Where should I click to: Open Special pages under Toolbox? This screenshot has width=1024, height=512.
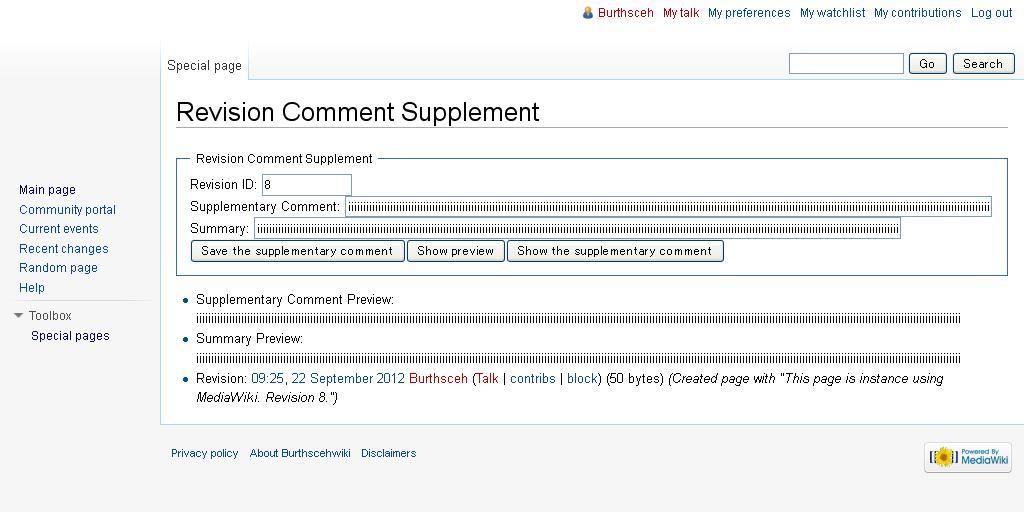tap(71, 336)
